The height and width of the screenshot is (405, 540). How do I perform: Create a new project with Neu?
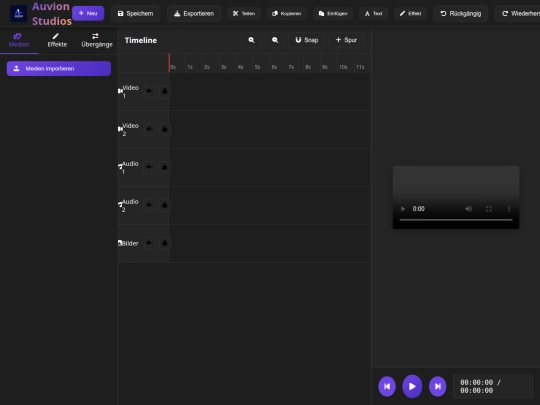point(88,13)
